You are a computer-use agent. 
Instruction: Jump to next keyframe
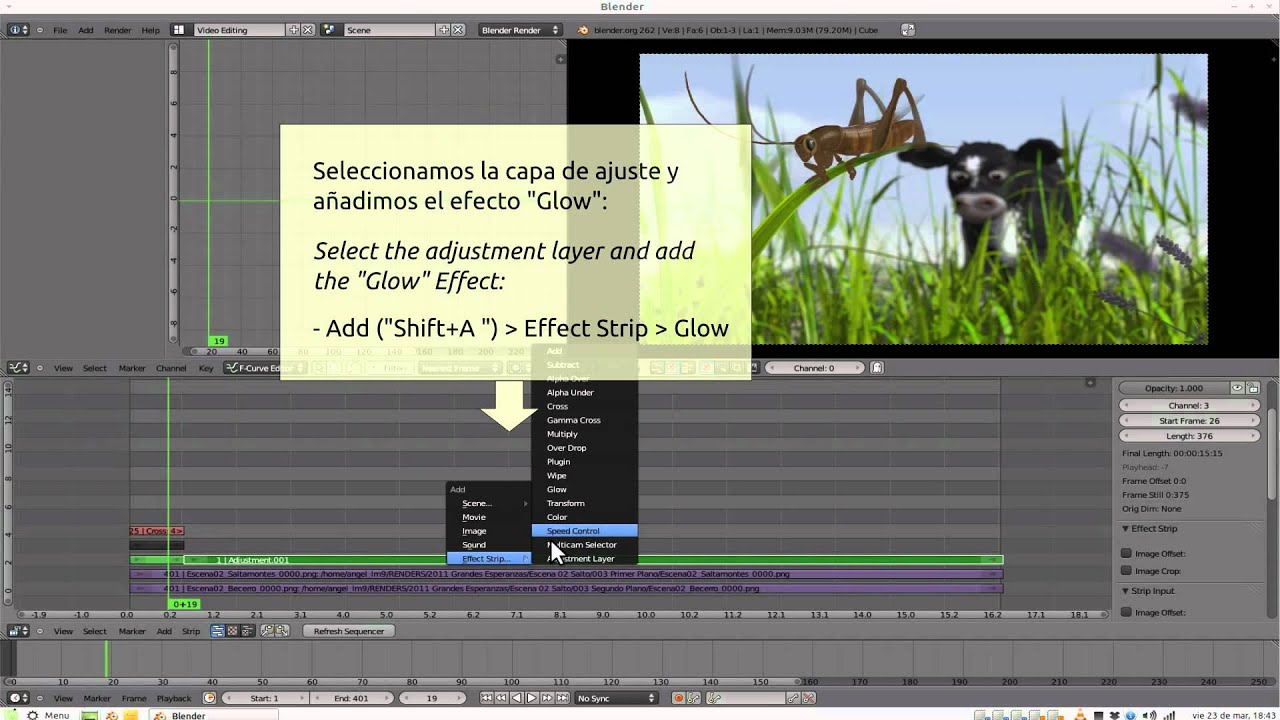pyautogui.click(x=547, y=698)
